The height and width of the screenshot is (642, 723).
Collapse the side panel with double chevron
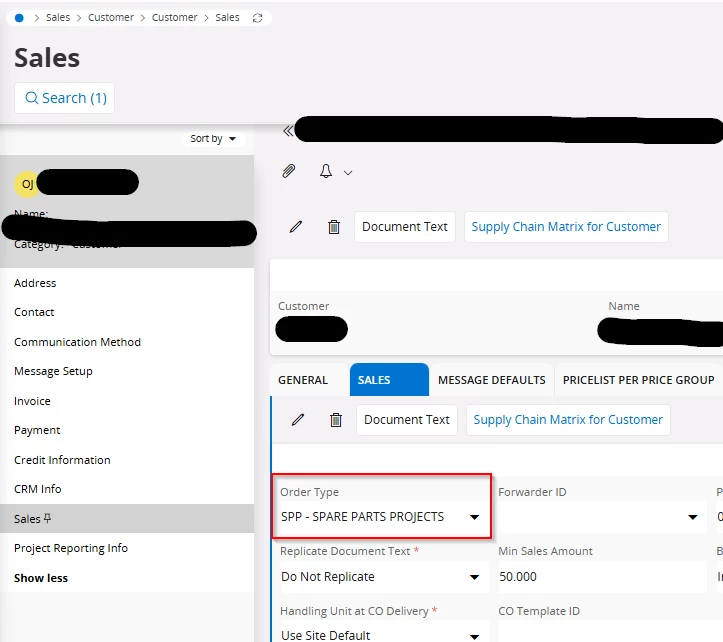point(288,131)
